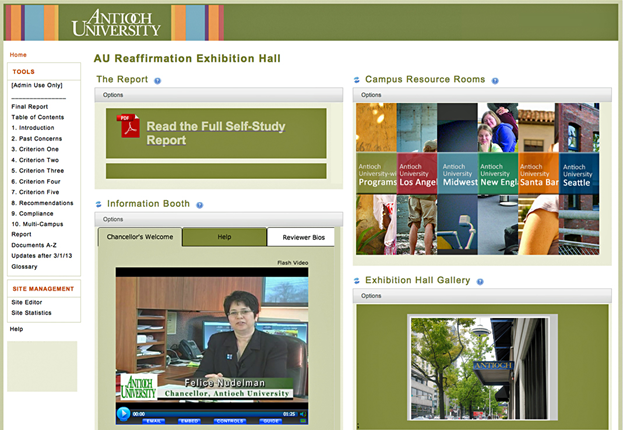Switch to the Help tab
Viewport: 623px width, 430px height.
[224, 237]
